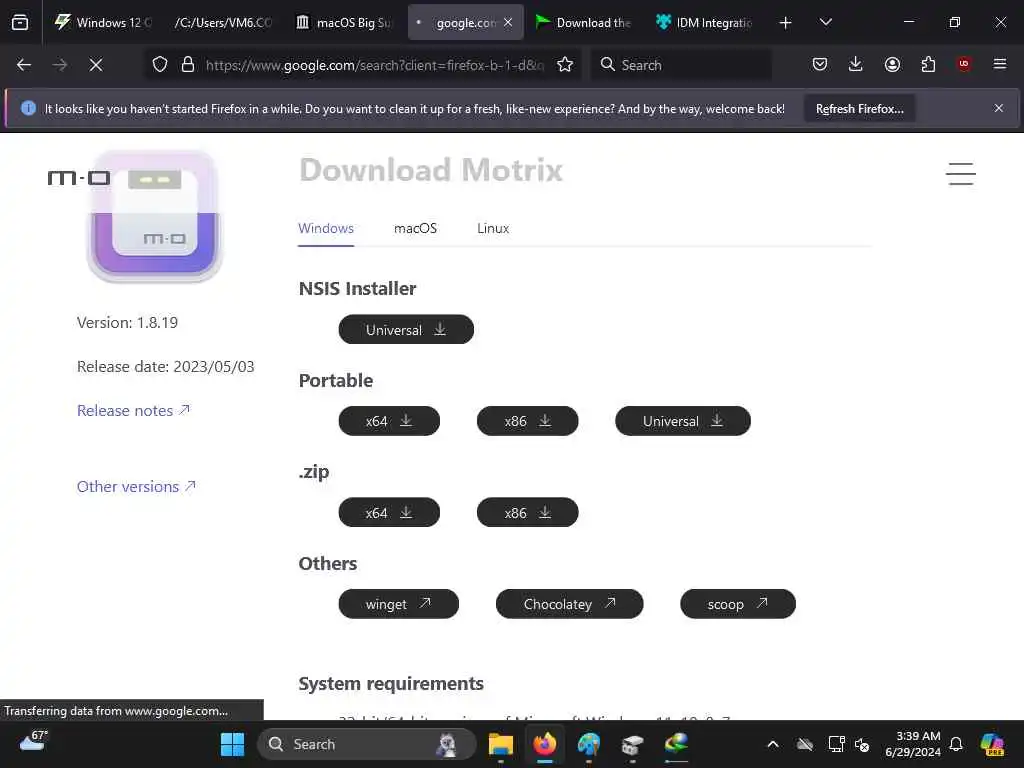Open the winget link button
Image resolution: width=1024 pixels, height=768 pixels.
(398, 604)
